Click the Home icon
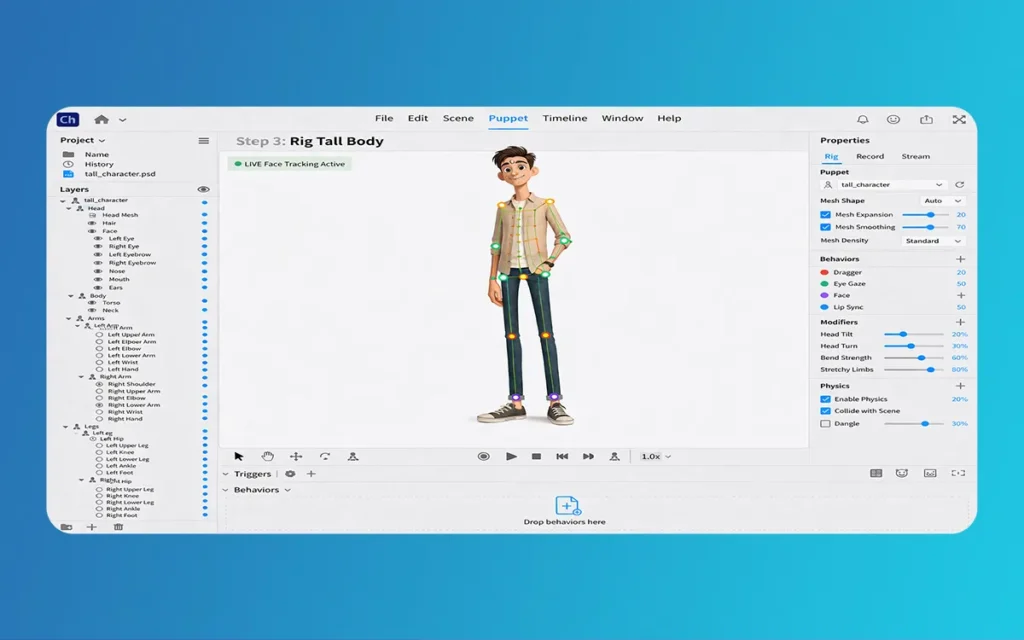1024x640 pixels. [x=101, y=119]
